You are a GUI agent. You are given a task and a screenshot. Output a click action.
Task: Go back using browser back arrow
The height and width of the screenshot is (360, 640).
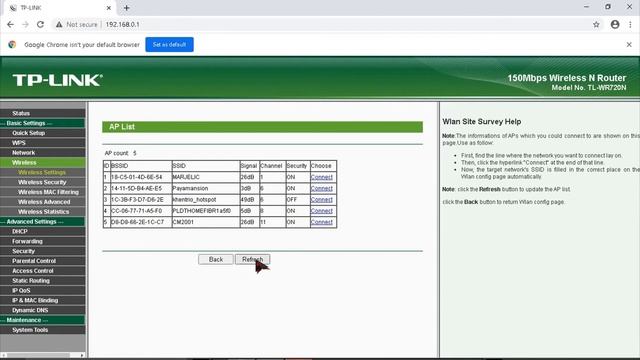tap(11, 24)
